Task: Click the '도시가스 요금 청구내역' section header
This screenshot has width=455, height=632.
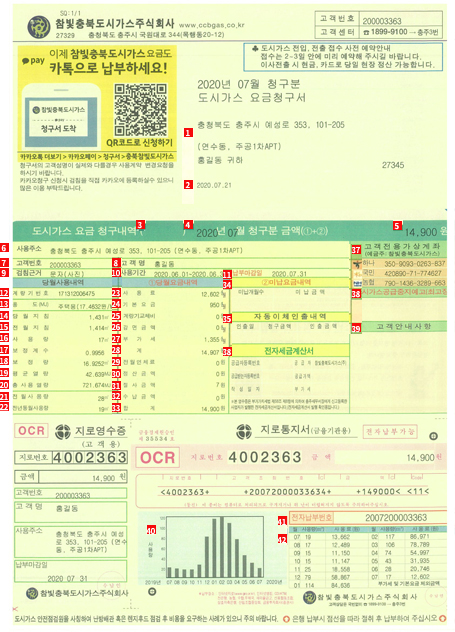Action: coord(84,231)
